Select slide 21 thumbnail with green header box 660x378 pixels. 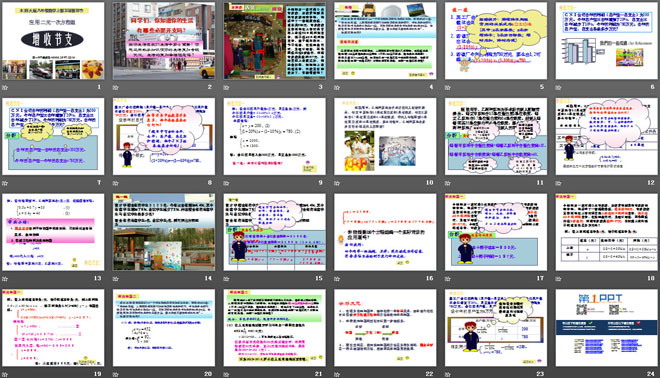[274, 327]
